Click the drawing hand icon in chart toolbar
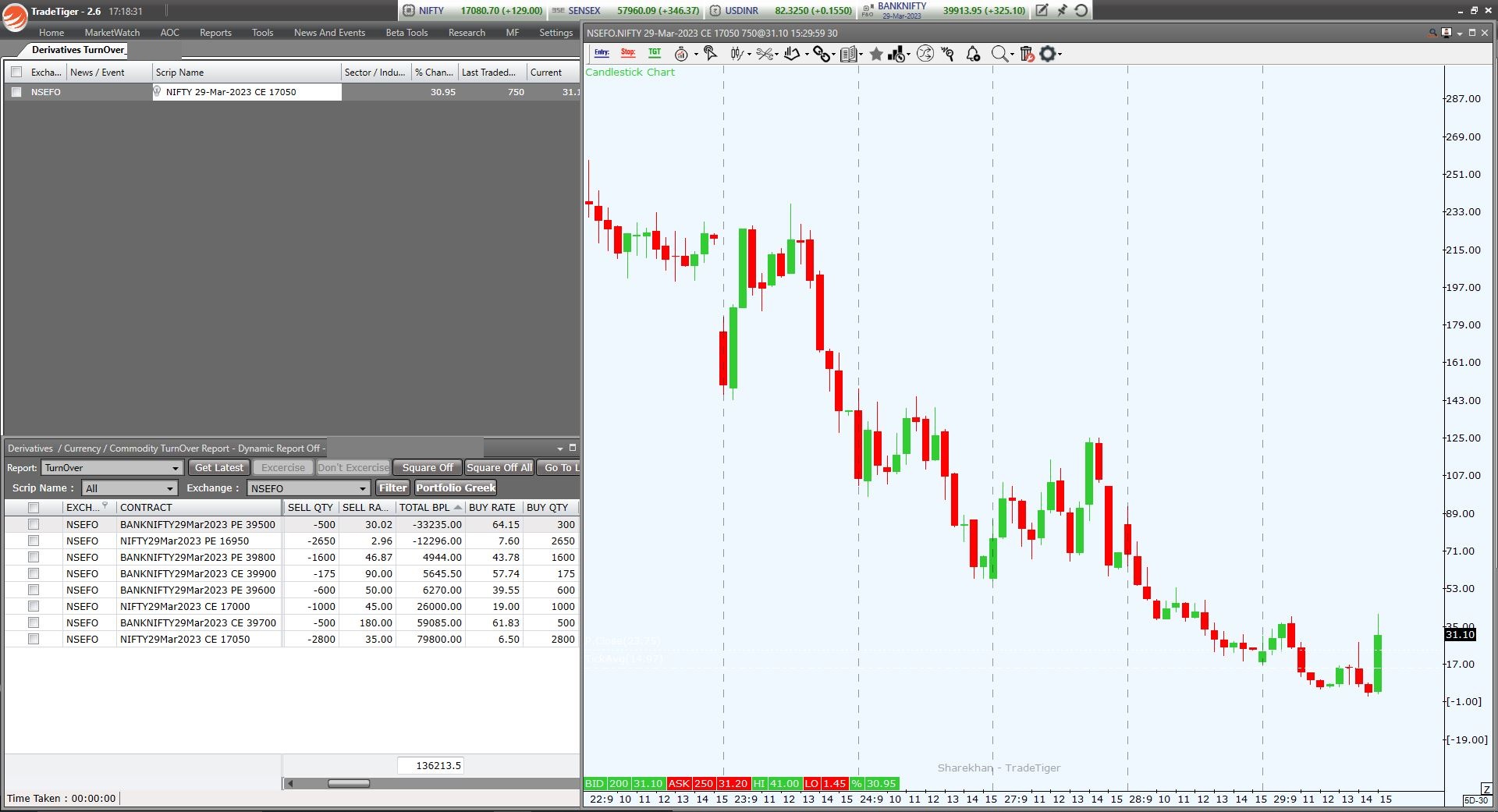Image resolution: width=1498 pixels, height=812 pixels. 793,54
